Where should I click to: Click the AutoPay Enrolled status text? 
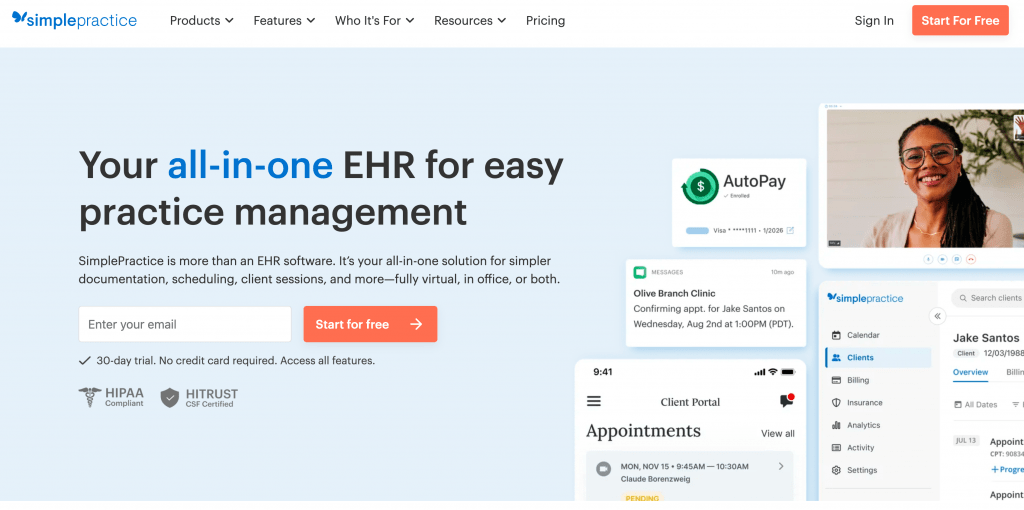pyautogui.click(x=737, y=196)
